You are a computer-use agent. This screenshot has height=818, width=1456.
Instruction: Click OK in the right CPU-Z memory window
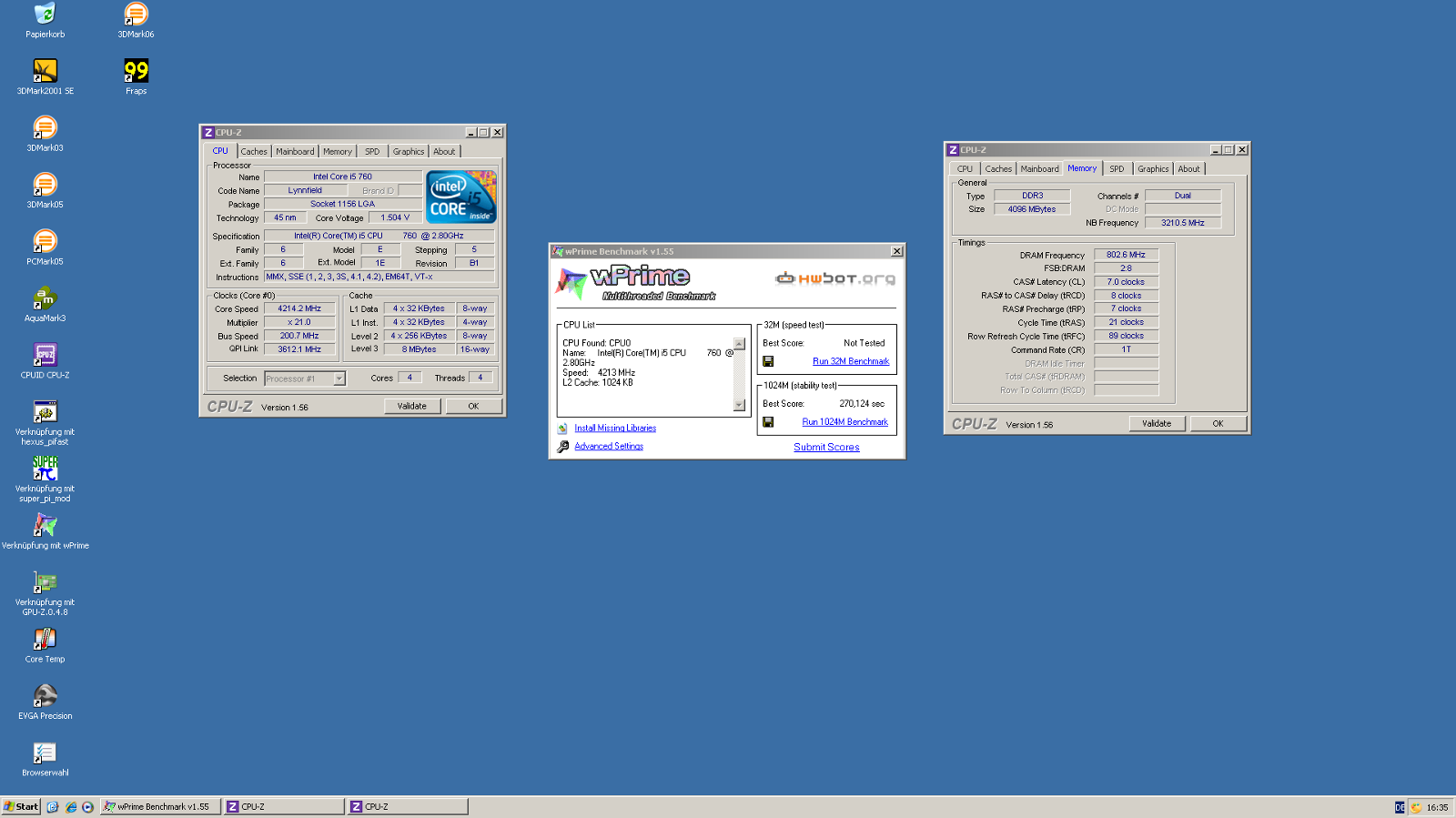click(x=1218, y=424)
